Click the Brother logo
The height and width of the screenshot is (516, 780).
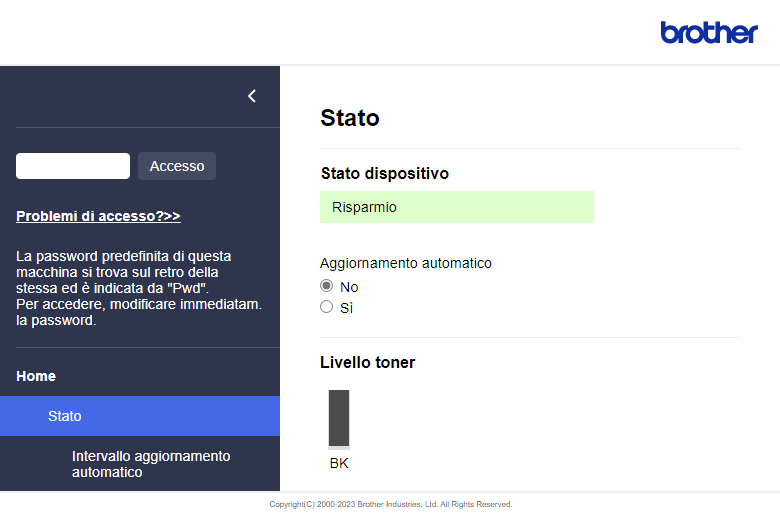click(x=709, y=33)
